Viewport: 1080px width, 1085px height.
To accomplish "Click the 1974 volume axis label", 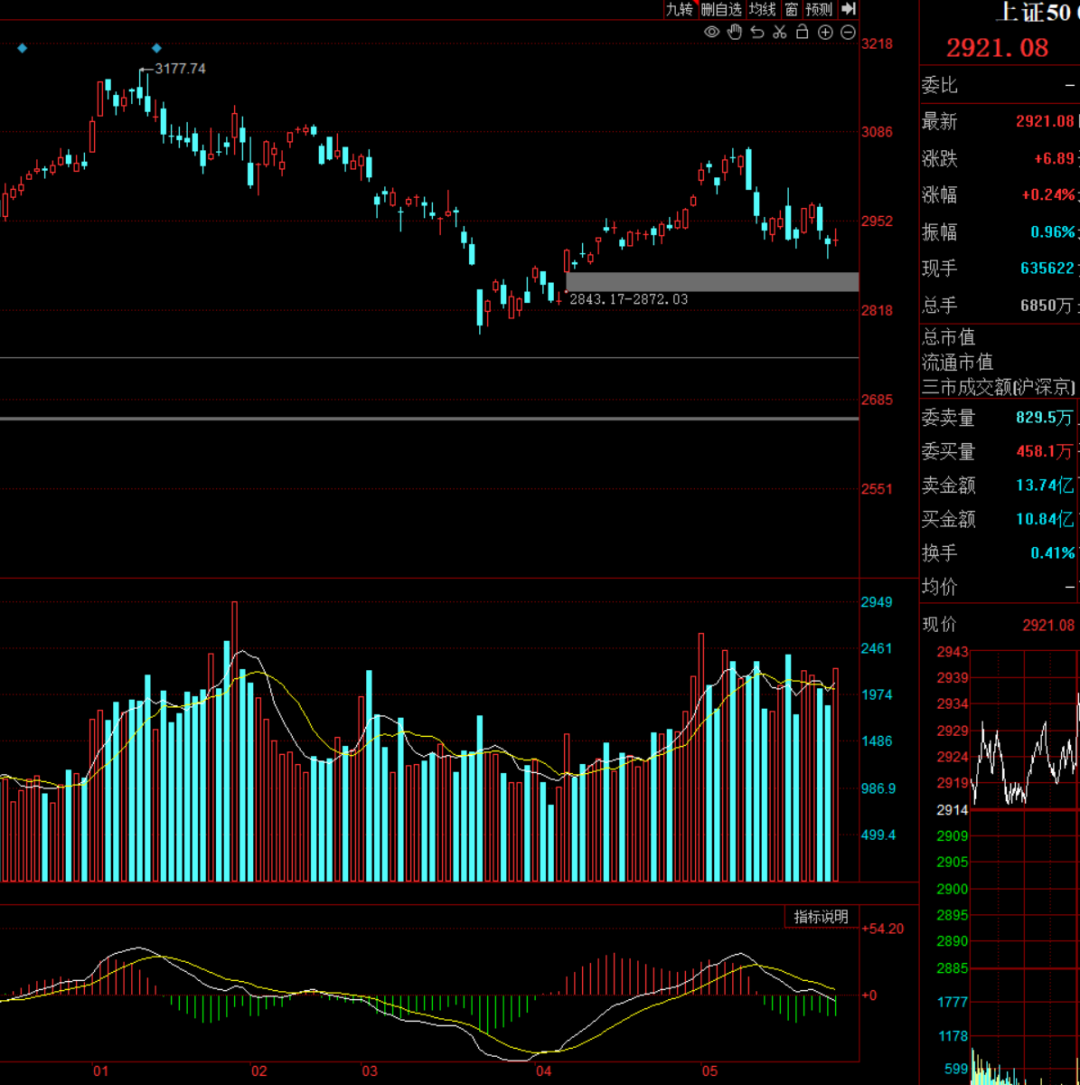I will tap(877, 695).
